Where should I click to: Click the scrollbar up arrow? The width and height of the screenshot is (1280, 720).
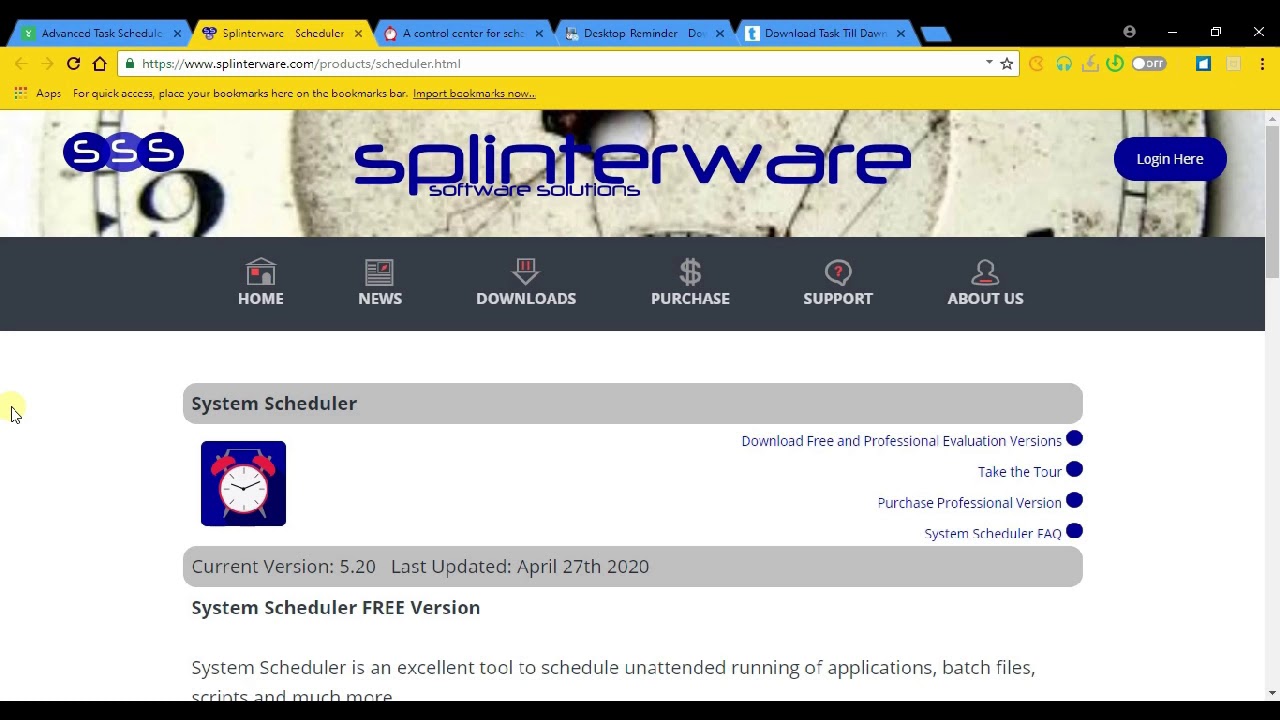click(1272, 117)
